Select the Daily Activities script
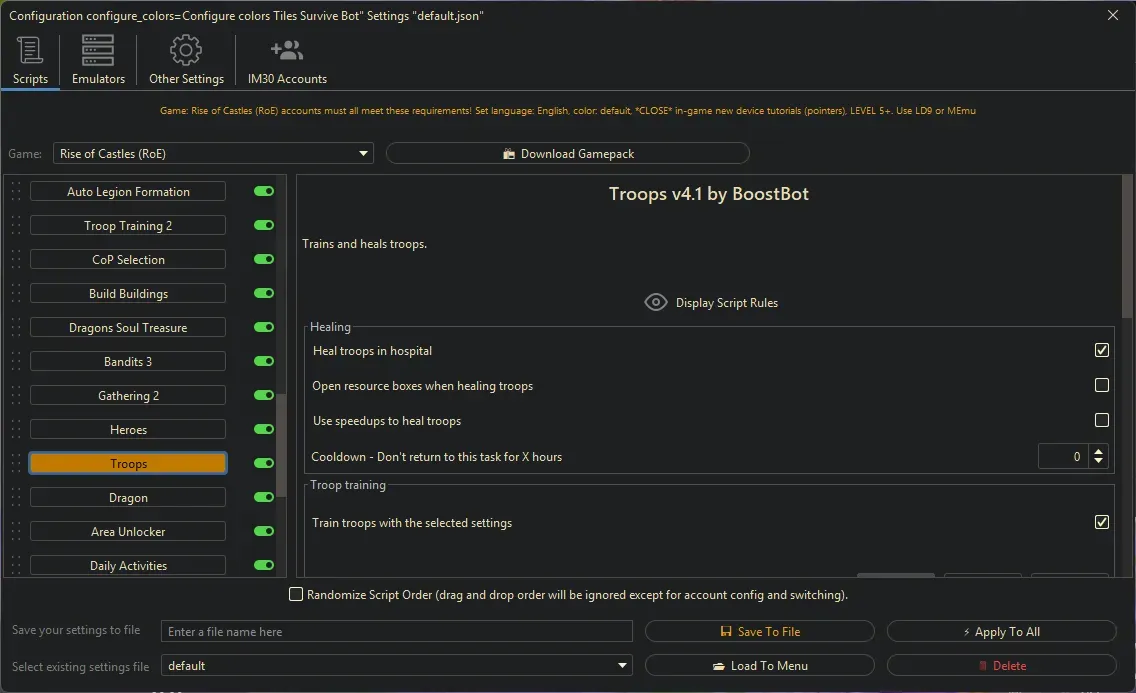 point(128,566)
